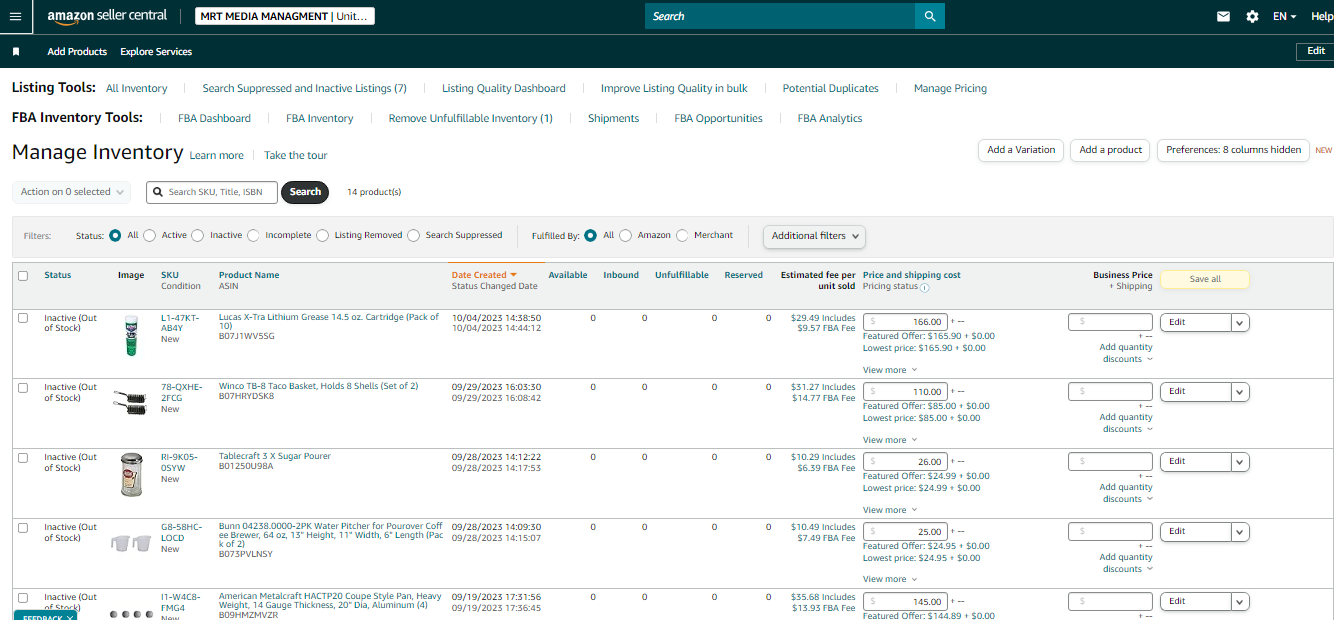Open the Action on 0 selected dropdown
The image size is (1334, 620).
(72, 192)
